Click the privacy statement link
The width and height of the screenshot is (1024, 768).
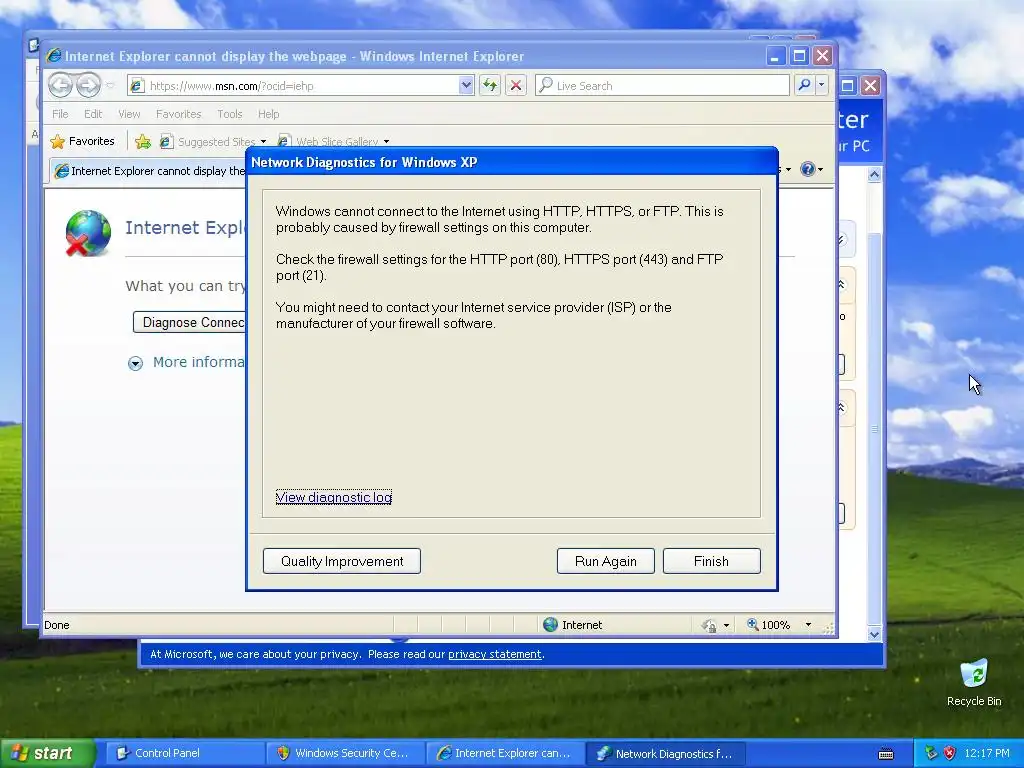tap(494, 654)
